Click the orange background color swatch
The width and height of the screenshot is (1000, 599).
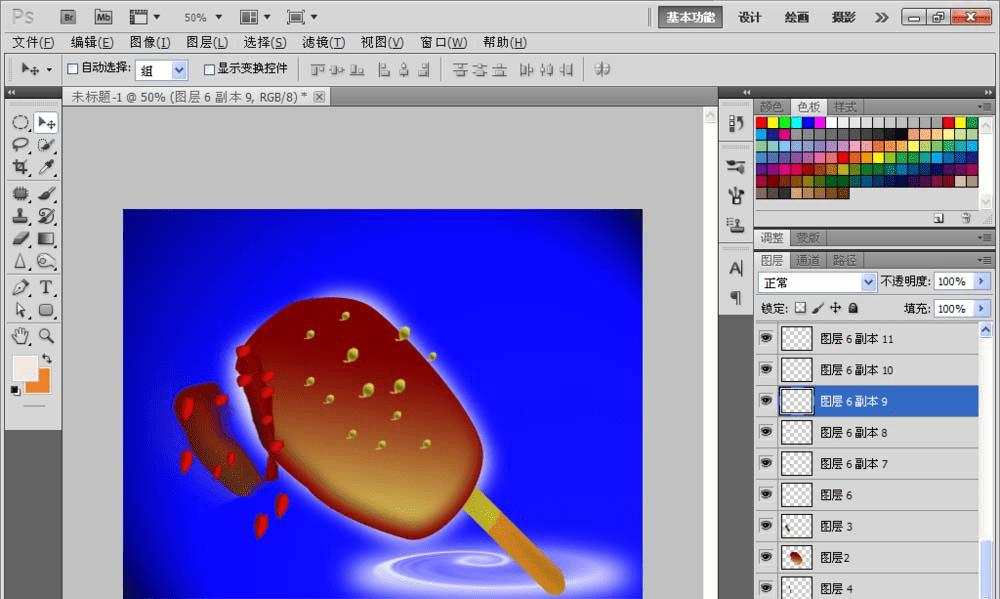click(38, 381)
